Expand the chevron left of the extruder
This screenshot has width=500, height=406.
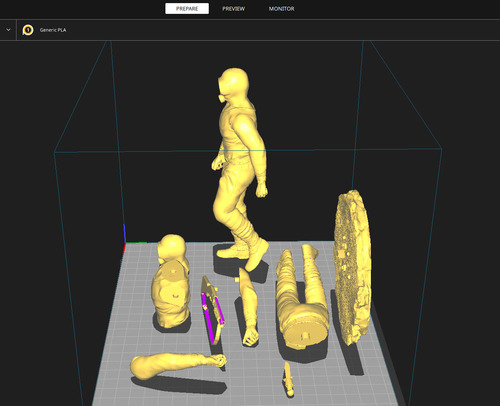(8, 30)
